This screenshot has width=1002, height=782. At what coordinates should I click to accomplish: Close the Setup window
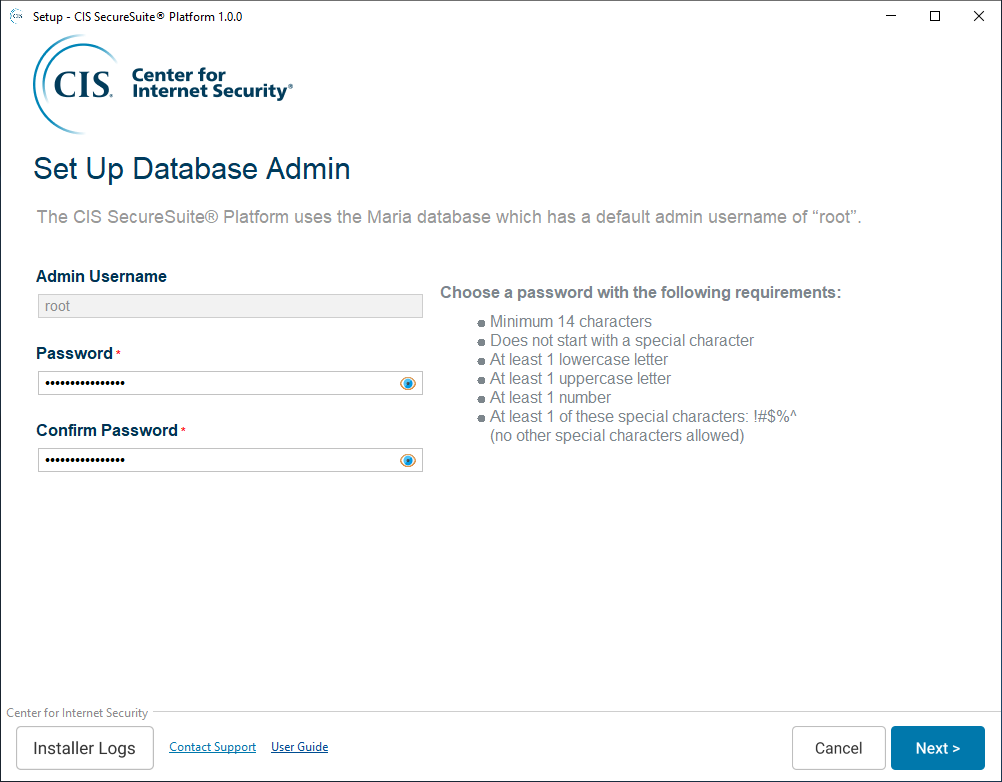pyautogui.click(x=978, y=16)
